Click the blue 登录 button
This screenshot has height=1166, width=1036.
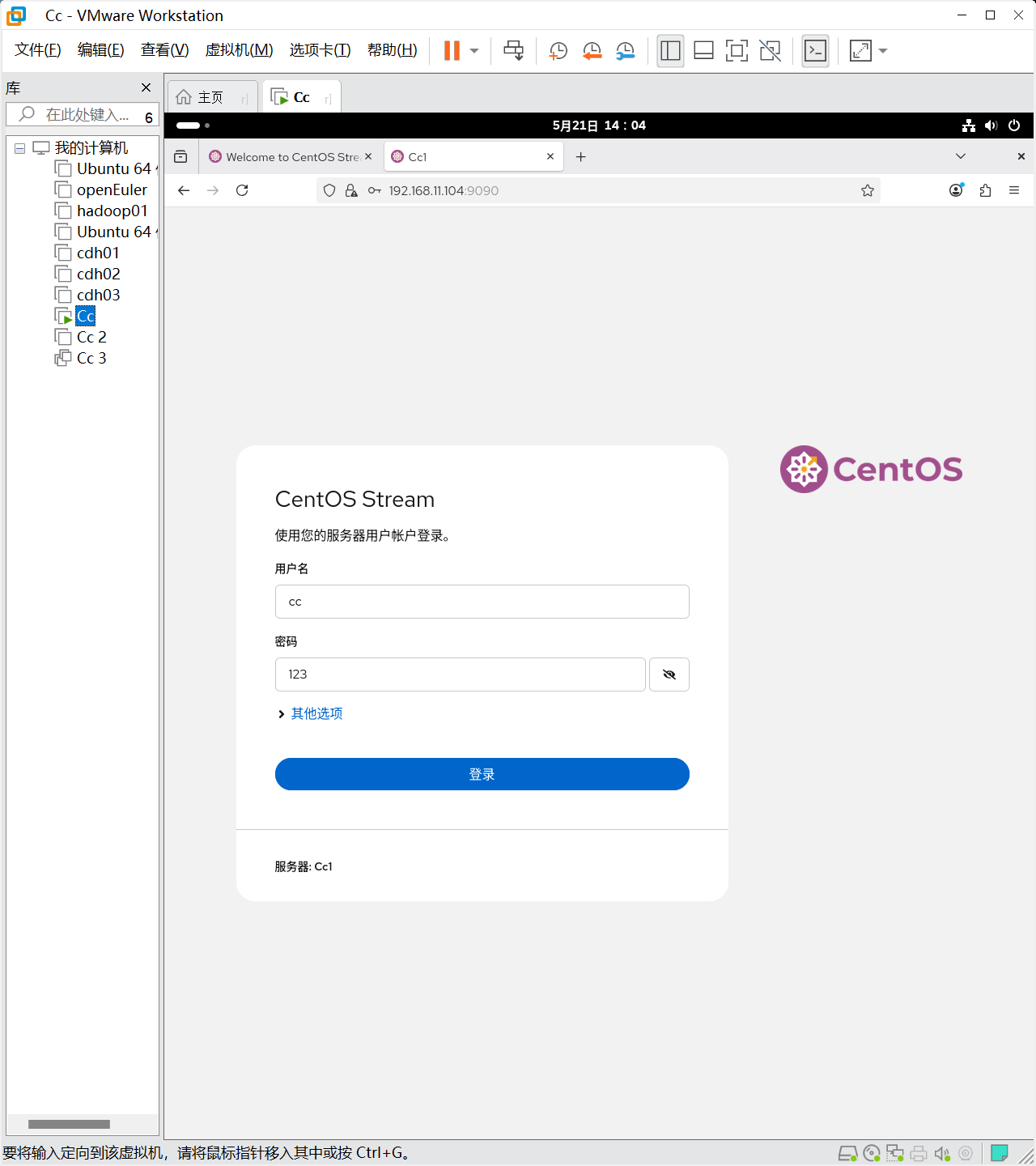tap(482, 774)
